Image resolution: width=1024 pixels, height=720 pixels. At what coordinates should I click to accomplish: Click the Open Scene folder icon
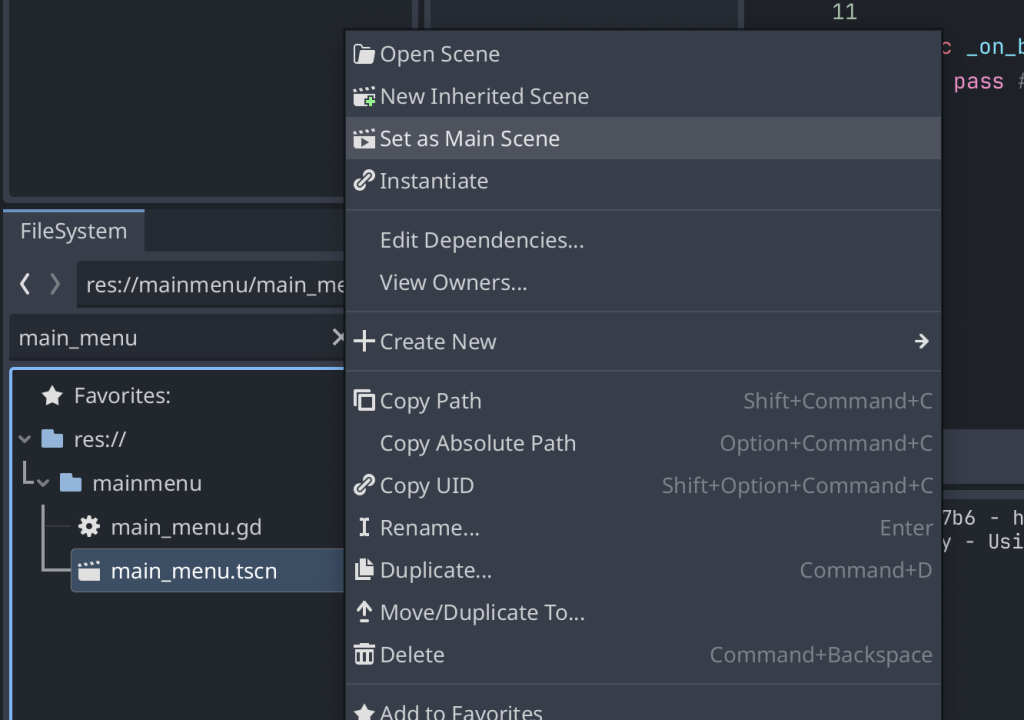coord(364,54)
